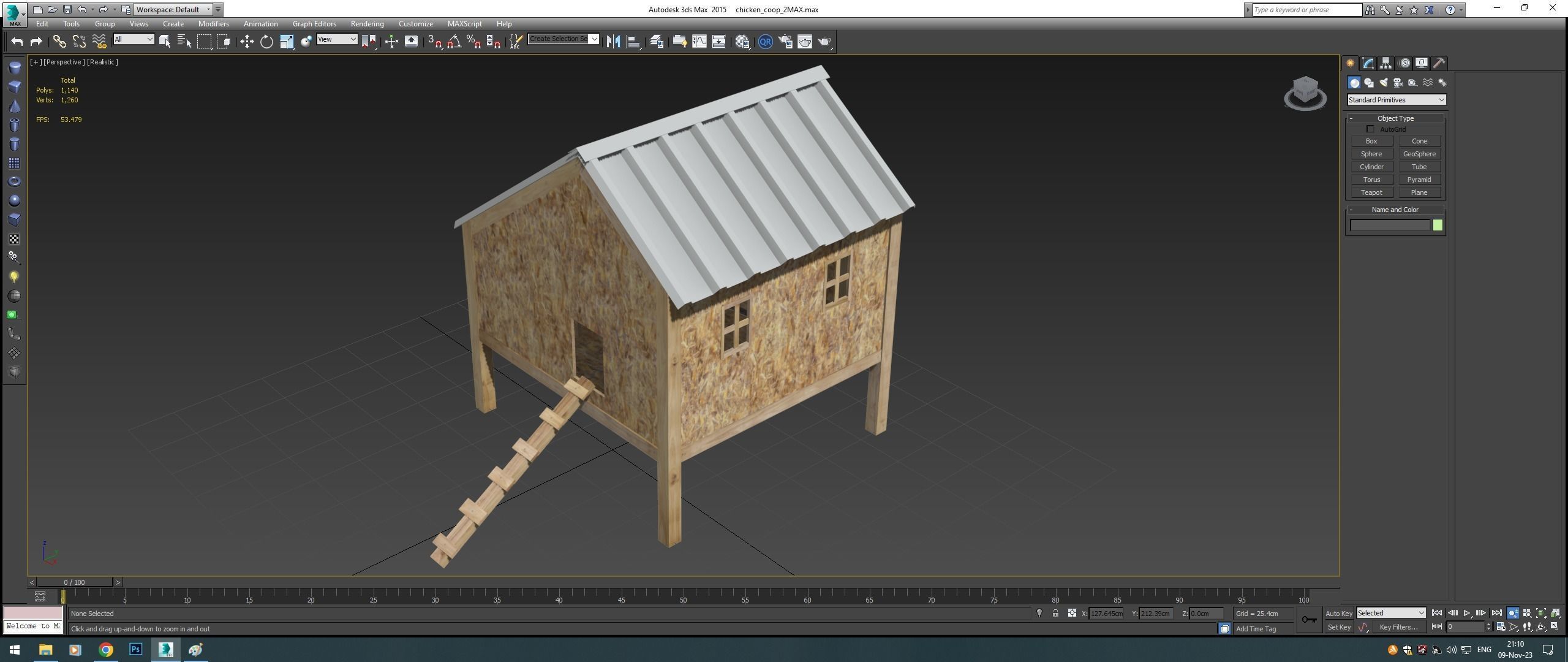Click the Key Filters button

[1398, 627]
